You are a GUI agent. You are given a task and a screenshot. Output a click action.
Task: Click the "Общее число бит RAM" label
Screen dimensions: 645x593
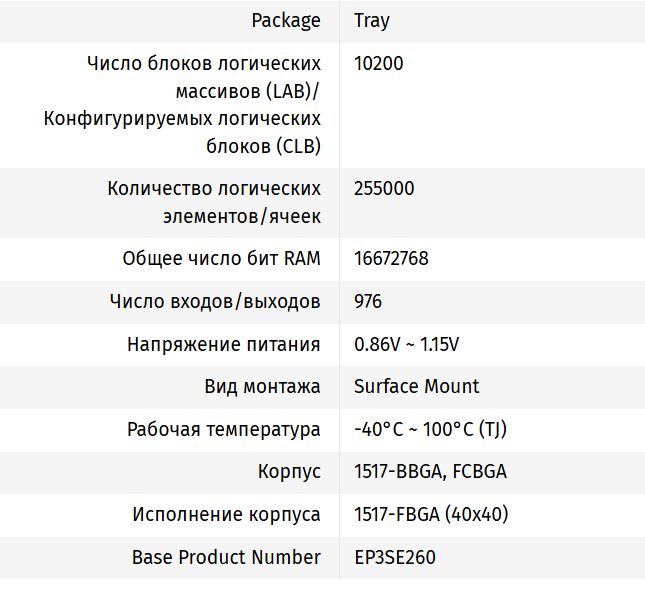221,259
